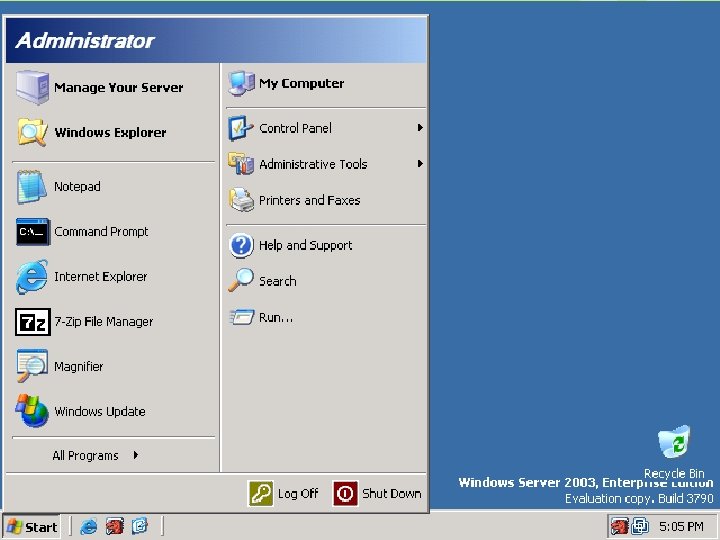This screenshot has height=540, width=720.
Task: Click the Control Panel checkmark icon
Action: pos(241,128)
